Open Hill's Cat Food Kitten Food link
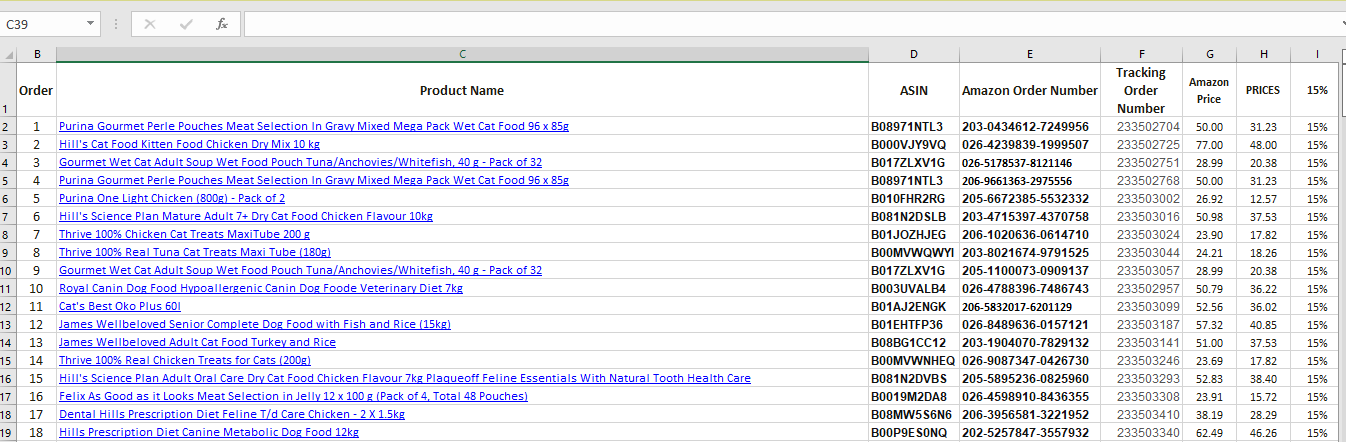This screenshot has width=1346, height=442. click(x=189, y=144)
